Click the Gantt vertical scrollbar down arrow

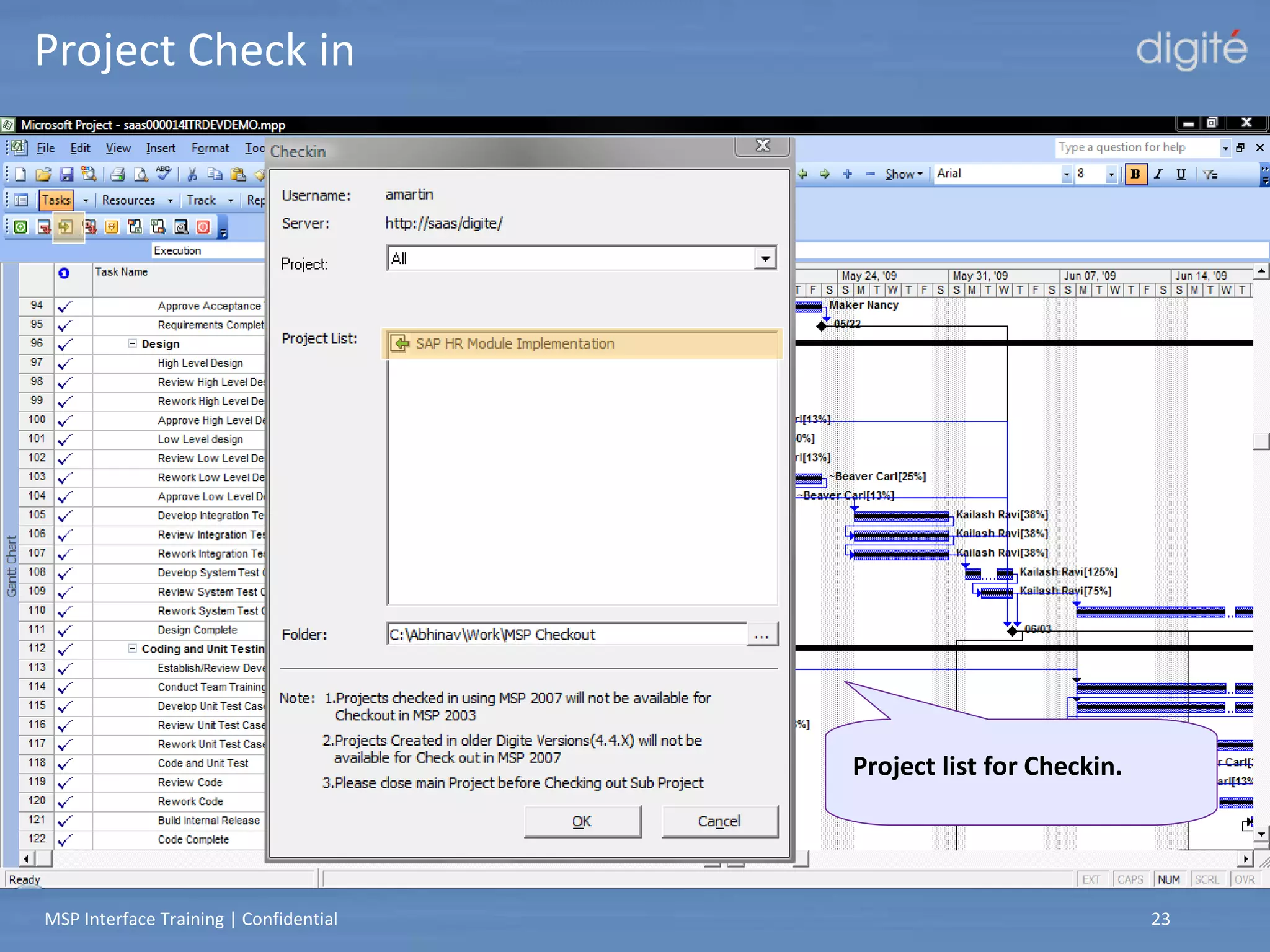pyautogui.click(x=1261, y=835)
